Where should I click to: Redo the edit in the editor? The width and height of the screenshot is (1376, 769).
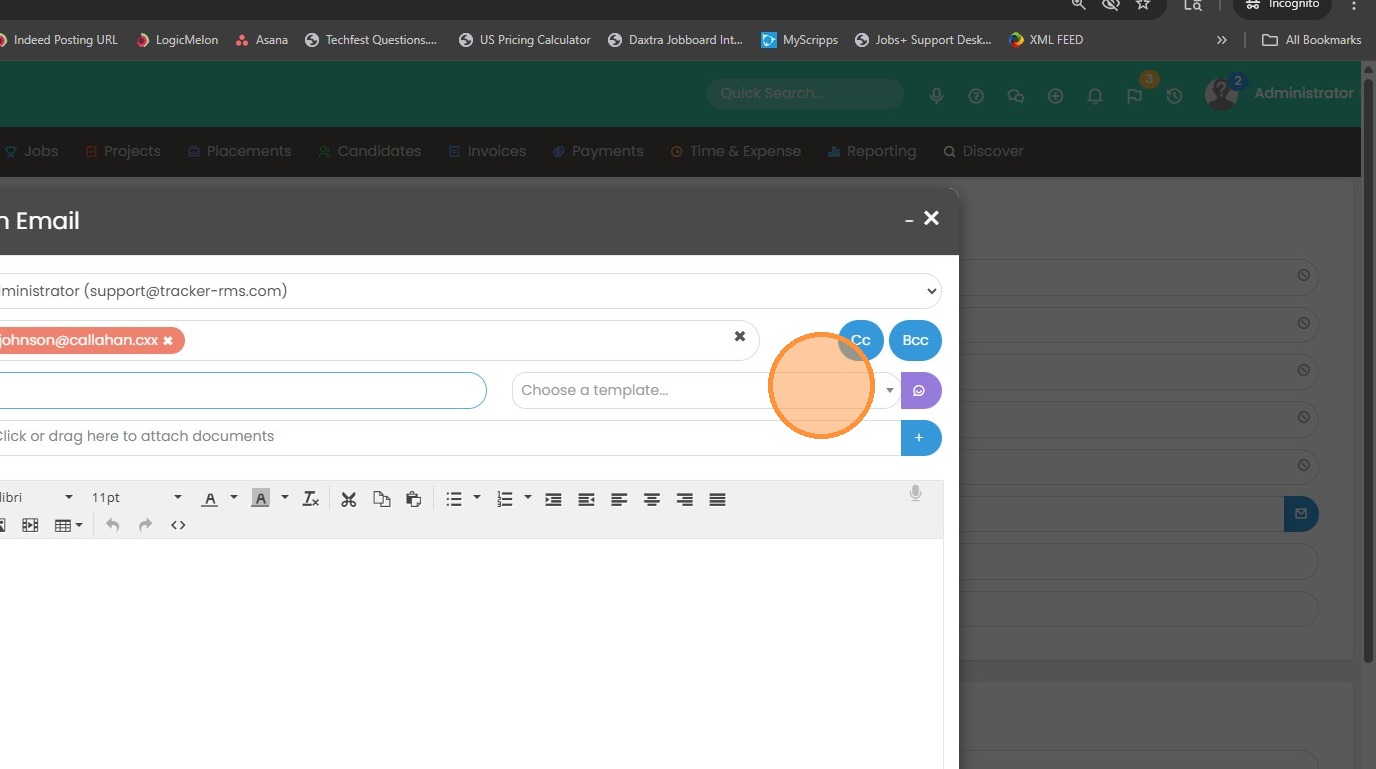tap(145, 525)
